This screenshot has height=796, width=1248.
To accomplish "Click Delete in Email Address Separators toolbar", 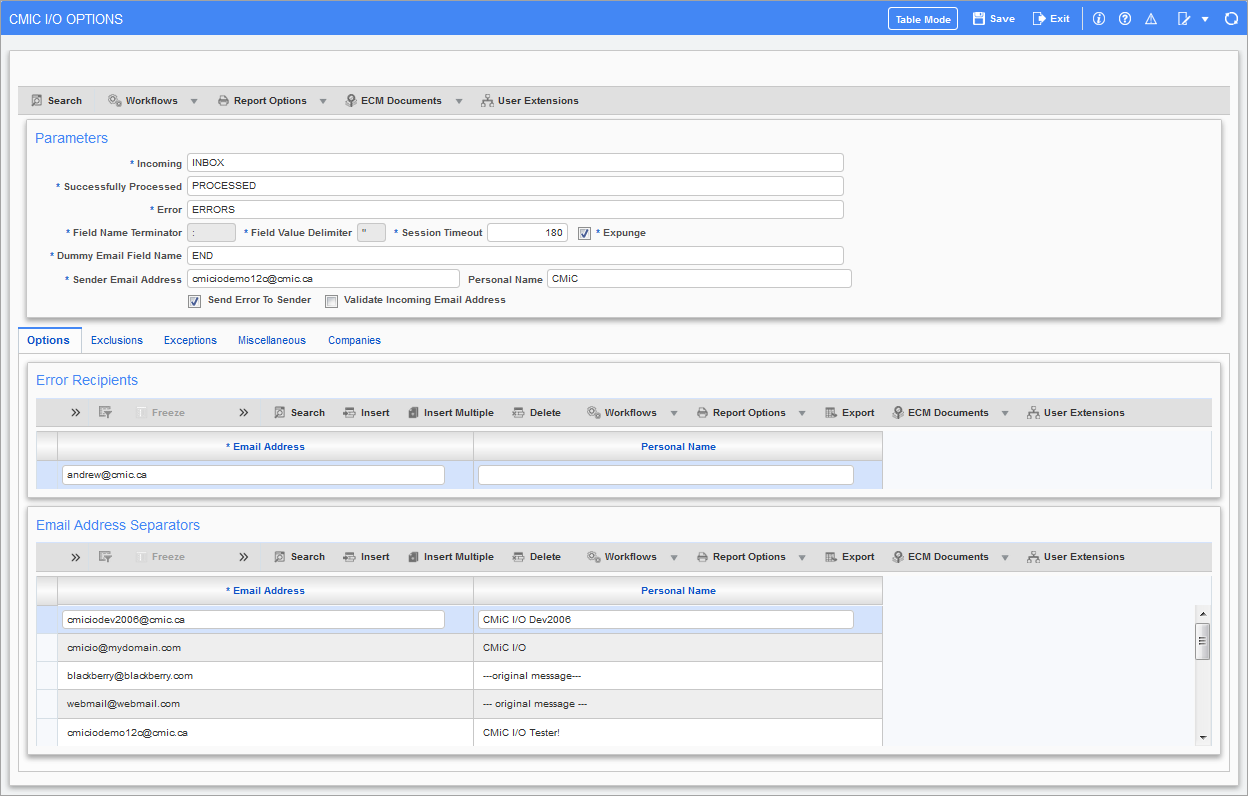I will pos(536,557).
